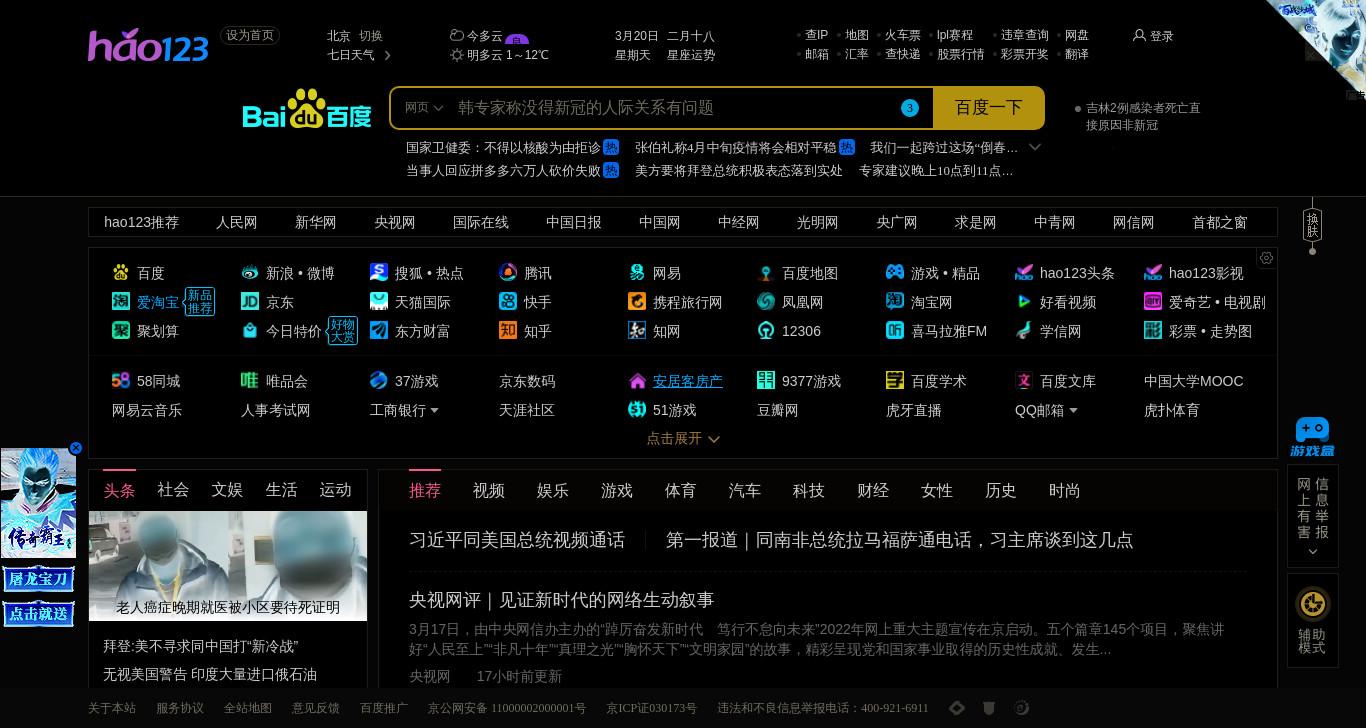Open the 百度学术 icon
Image resolution: width=1366 pixels, height=728 pixels.
point(895,380)
